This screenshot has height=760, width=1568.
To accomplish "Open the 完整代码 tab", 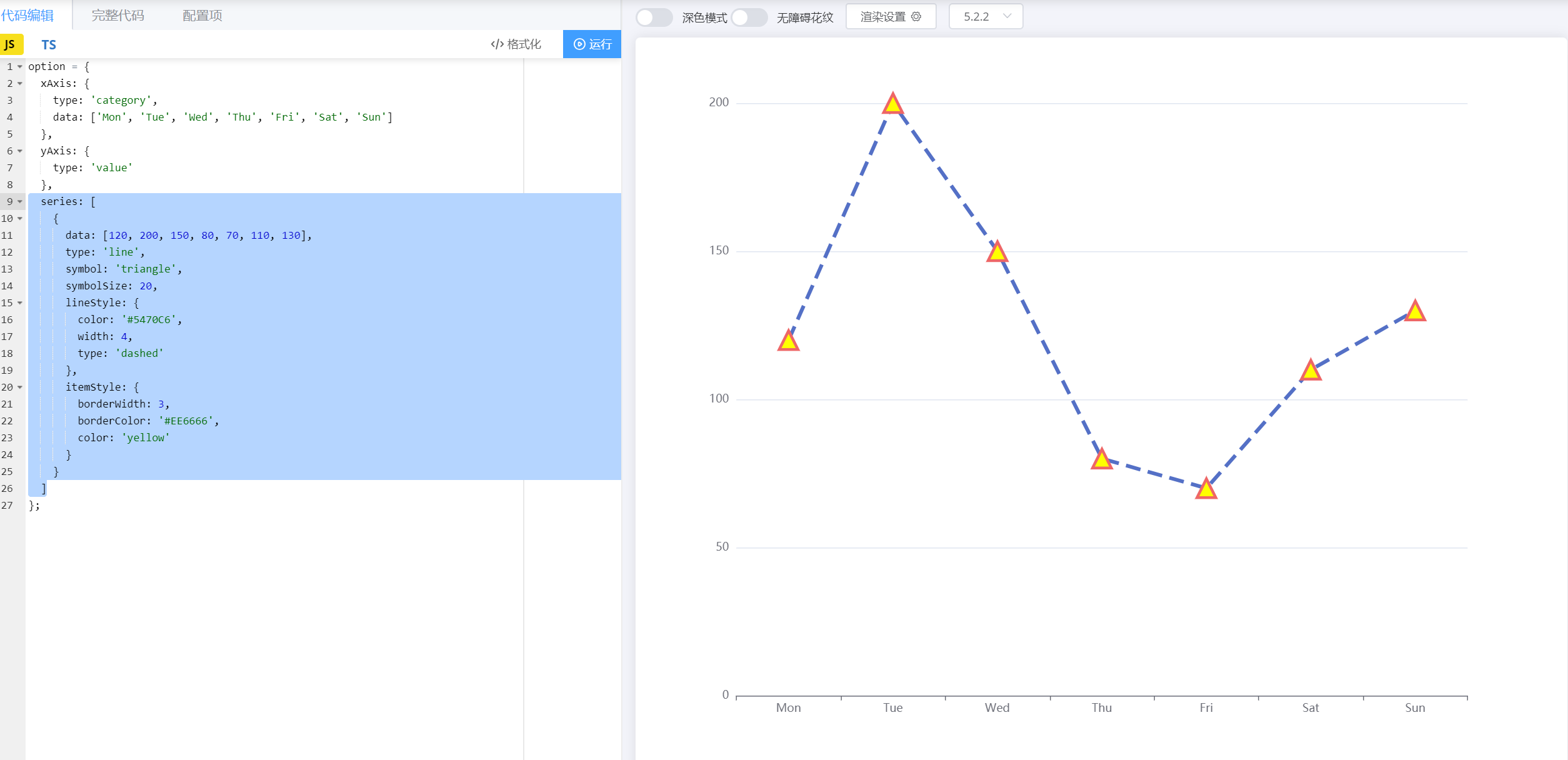I will (x=117, y=16).
